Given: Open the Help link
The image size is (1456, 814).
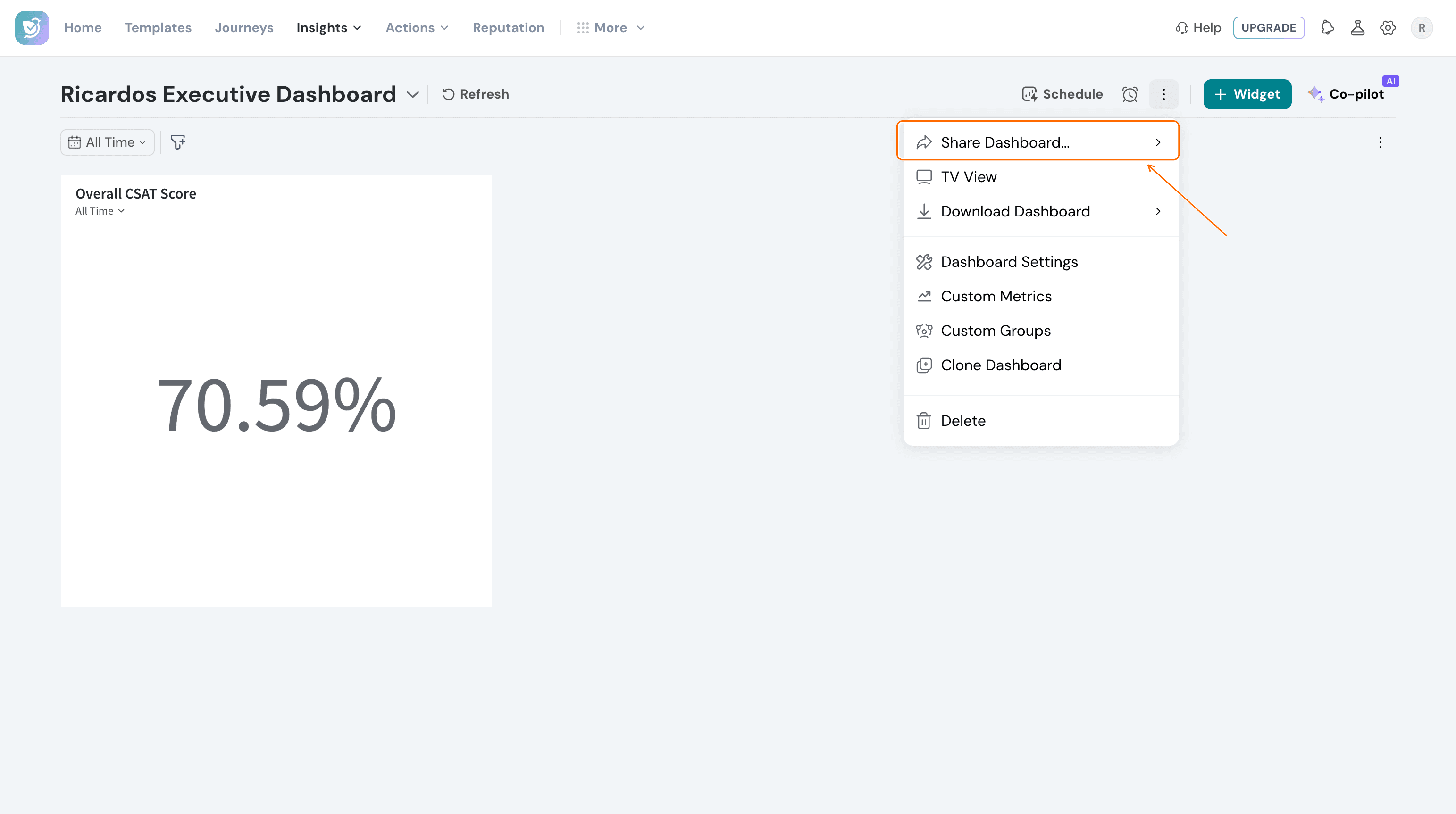Looking at the screenshot, I should [x=1198, y=28].
